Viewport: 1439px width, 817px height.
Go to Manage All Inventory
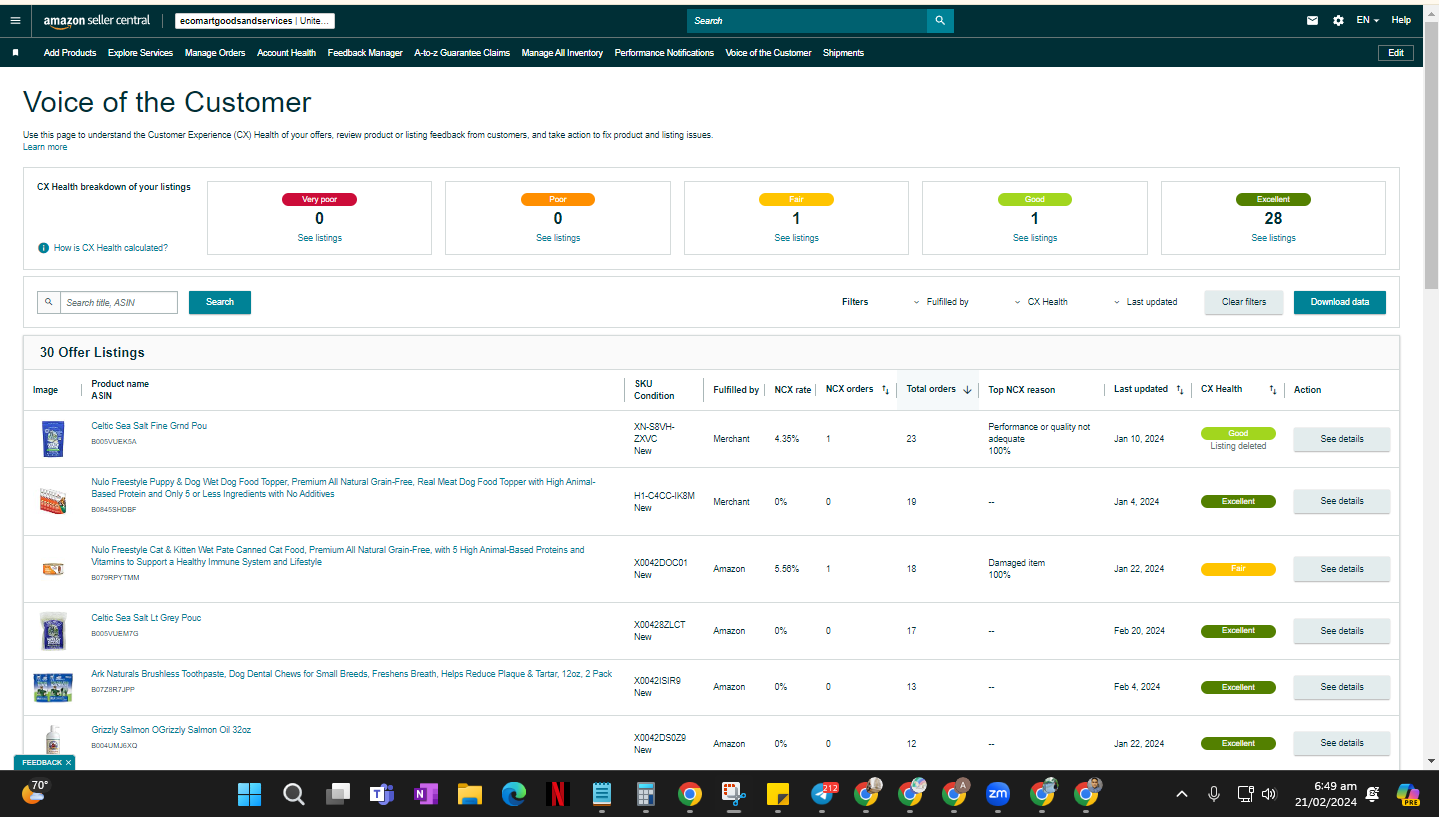(x=562, y=53)
